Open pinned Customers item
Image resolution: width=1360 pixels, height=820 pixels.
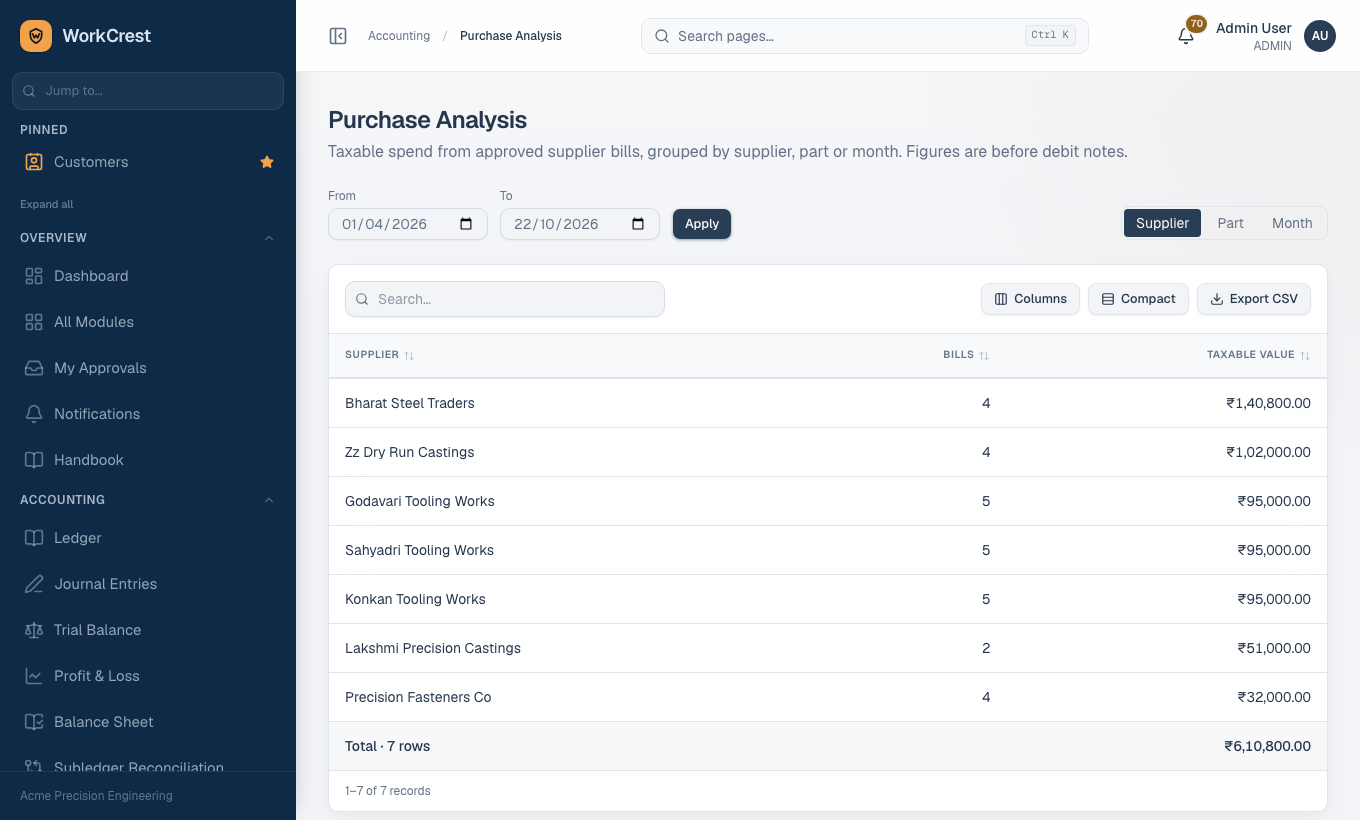point(130,162)
